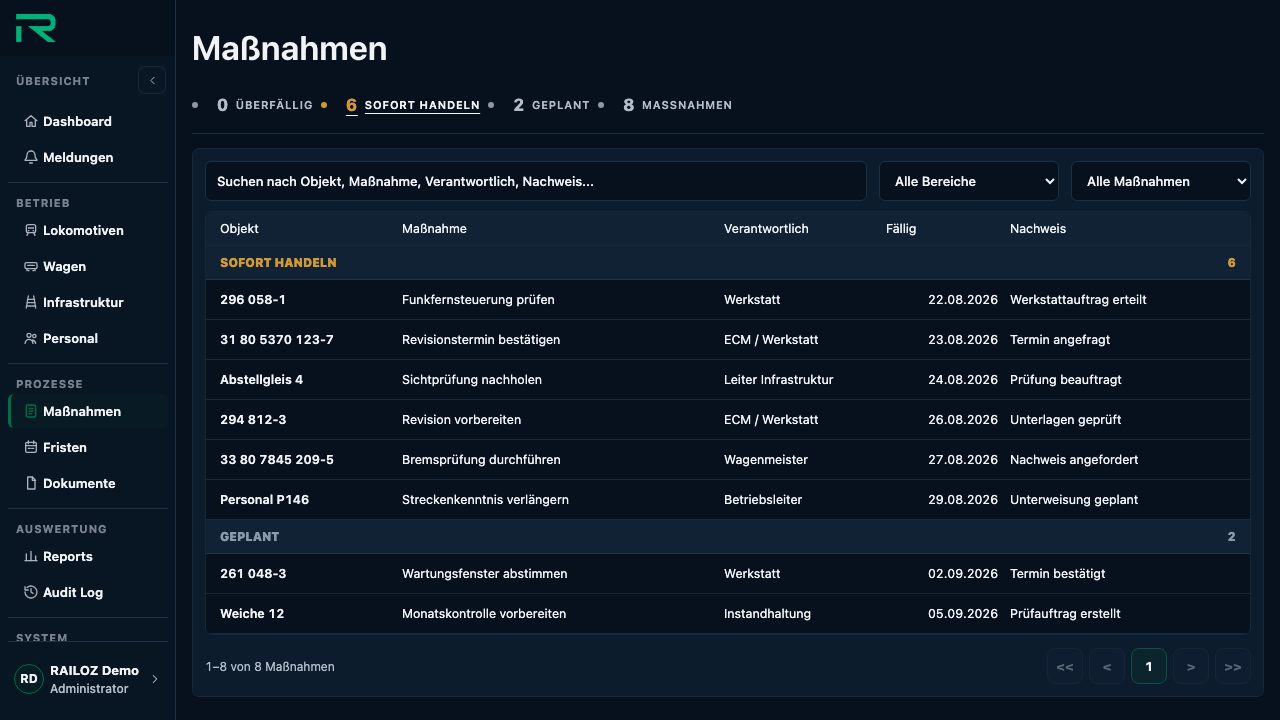Click "Streckenkenntnis verlängern" cell
1280x720 pixels.
point(485,500)
